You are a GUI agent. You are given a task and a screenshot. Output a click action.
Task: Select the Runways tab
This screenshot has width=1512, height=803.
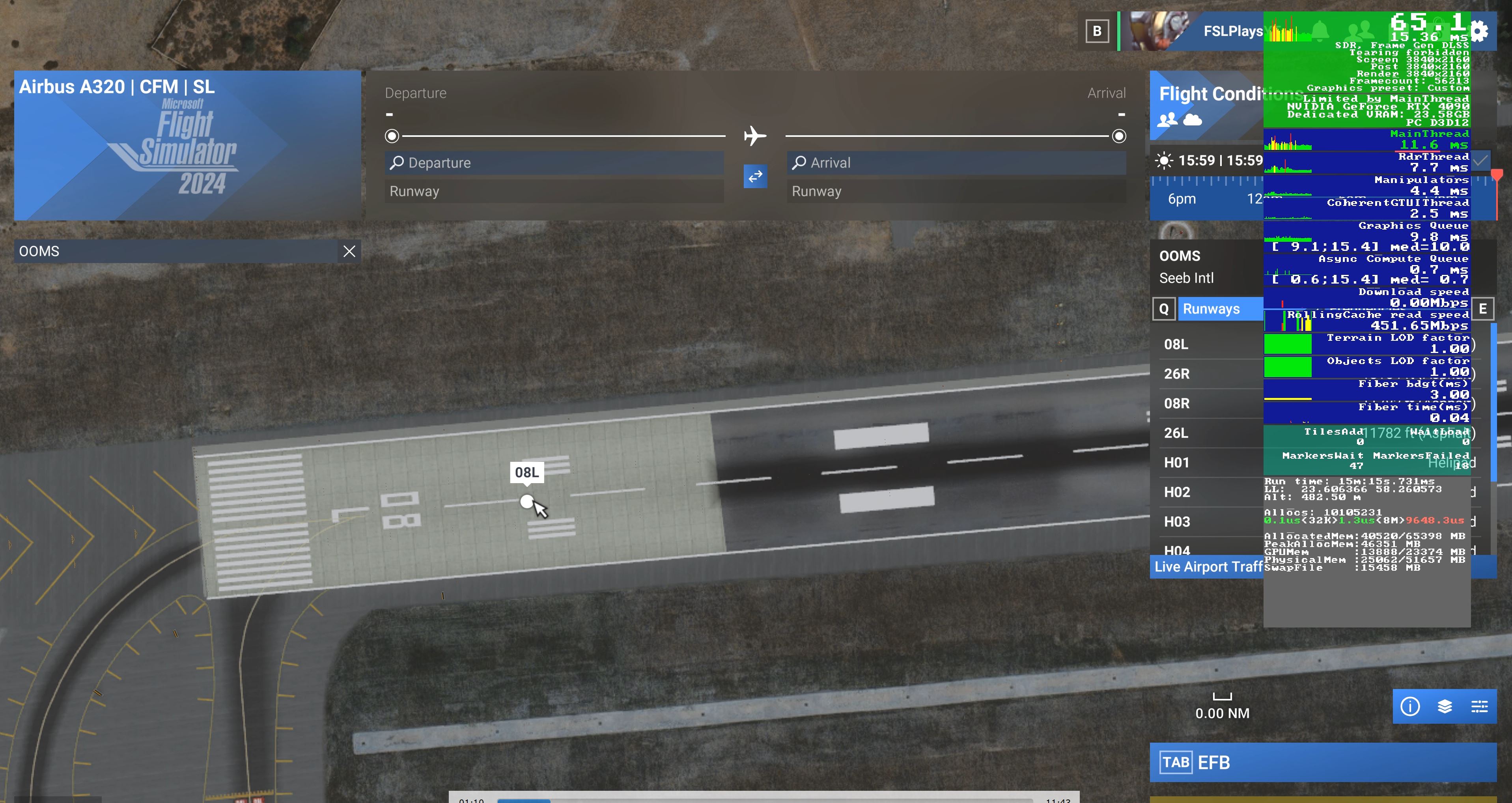tap(1211, 309)
